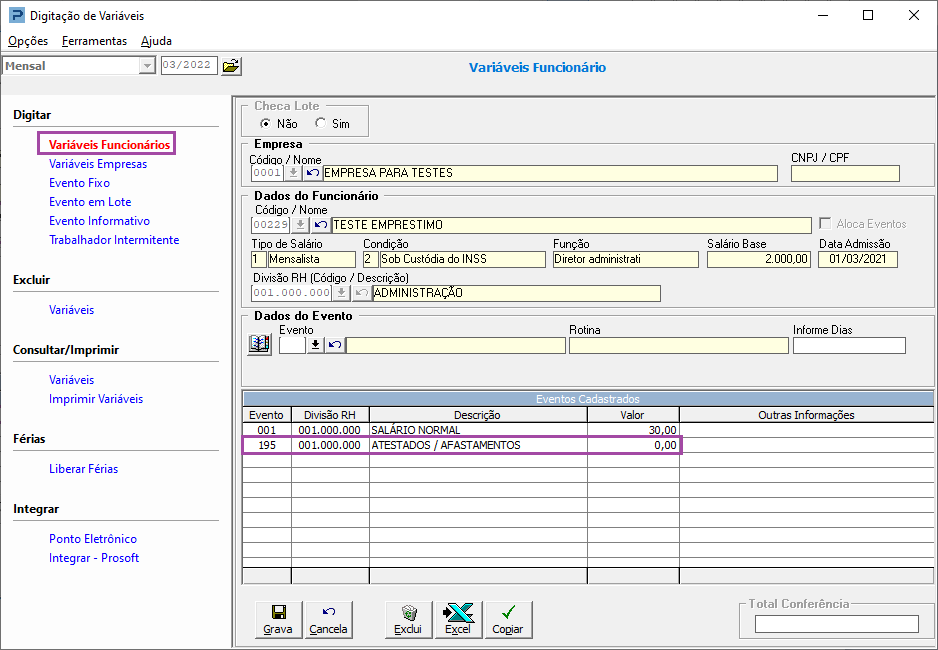Open the Ferramentas menu

94,41
